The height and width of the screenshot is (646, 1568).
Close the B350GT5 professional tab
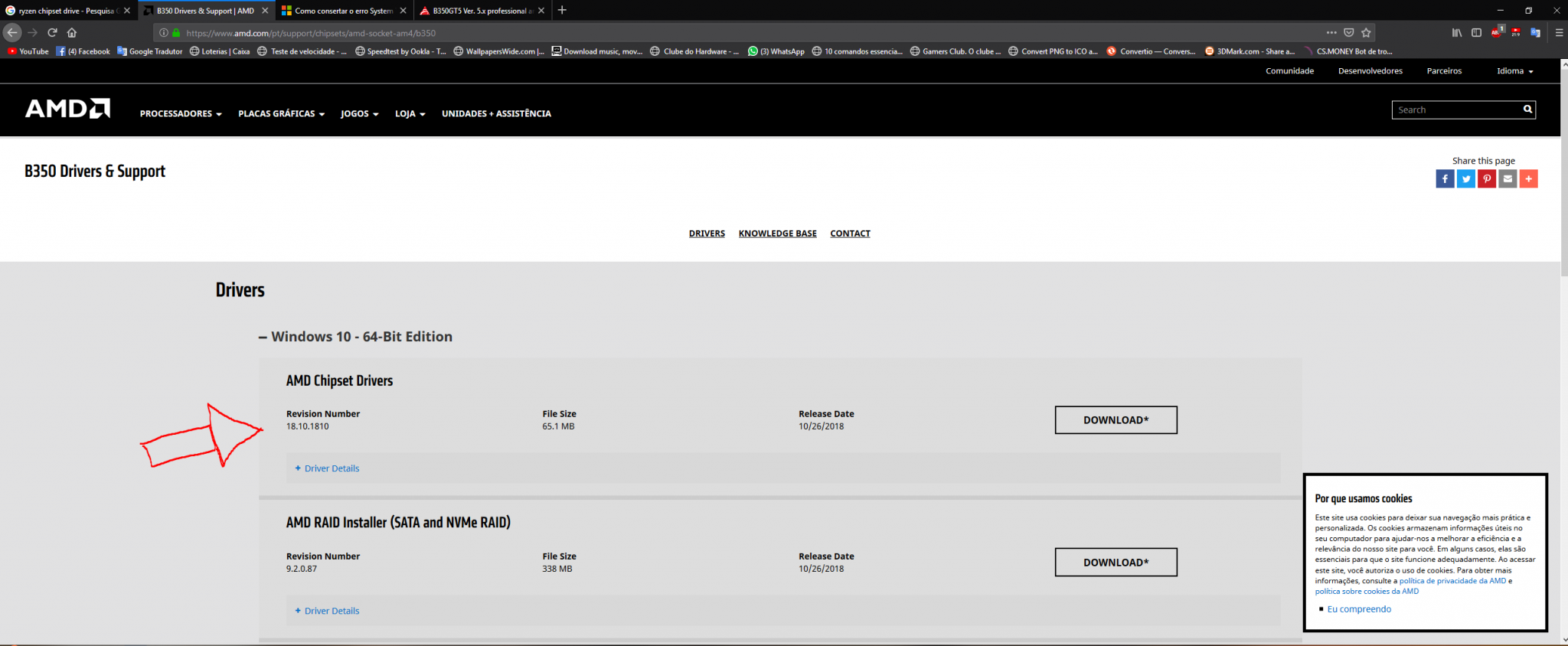pos(541,11)
